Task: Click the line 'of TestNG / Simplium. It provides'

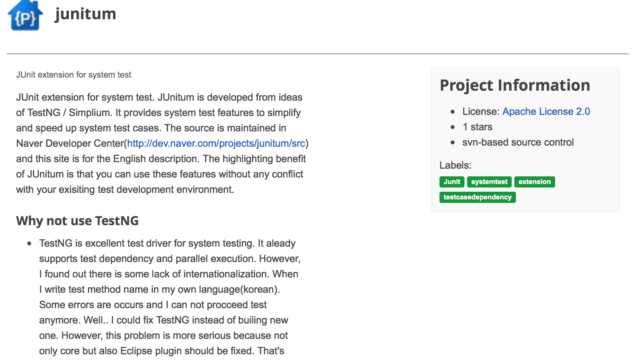Action: 158,113
